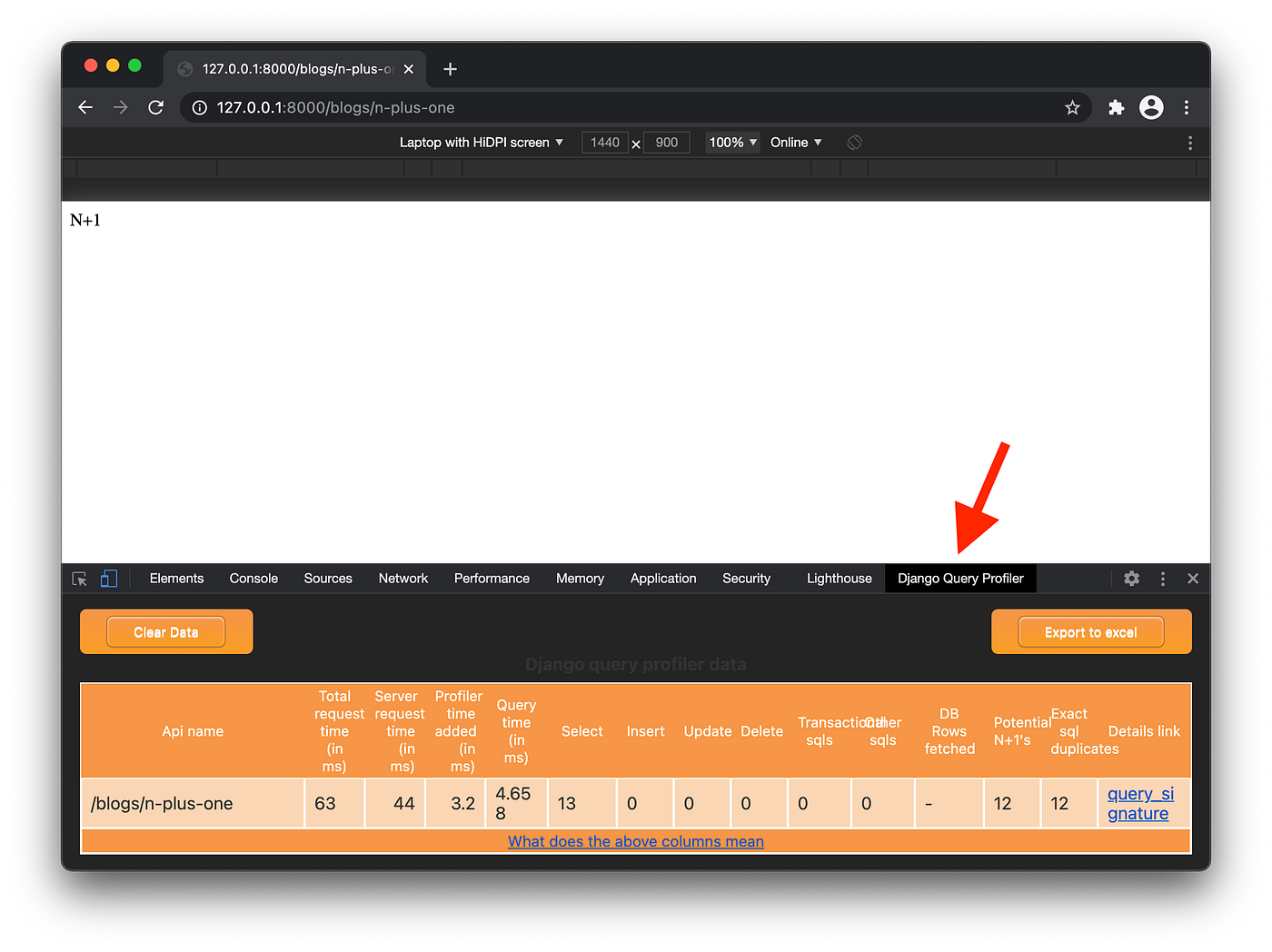Click the Query time column header
This screenshot has height=952, width=1272.
(x=516, y=731)
